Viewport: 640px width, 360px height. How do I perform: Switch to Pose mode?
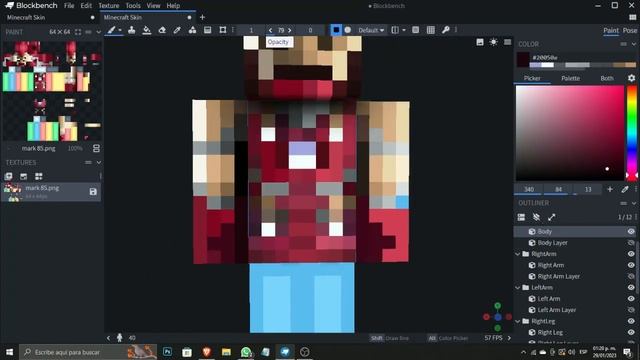coord(630,30)
